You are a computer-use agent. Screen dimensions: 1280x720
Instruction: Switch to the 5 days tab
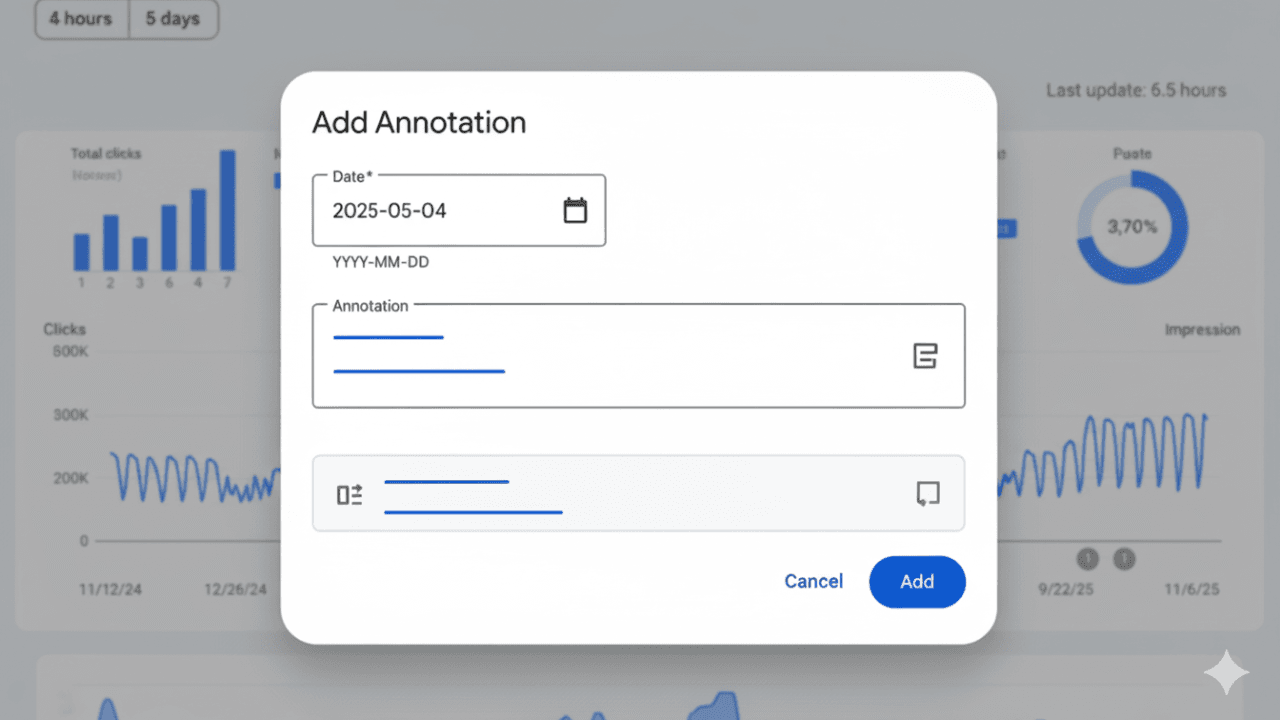173,19
